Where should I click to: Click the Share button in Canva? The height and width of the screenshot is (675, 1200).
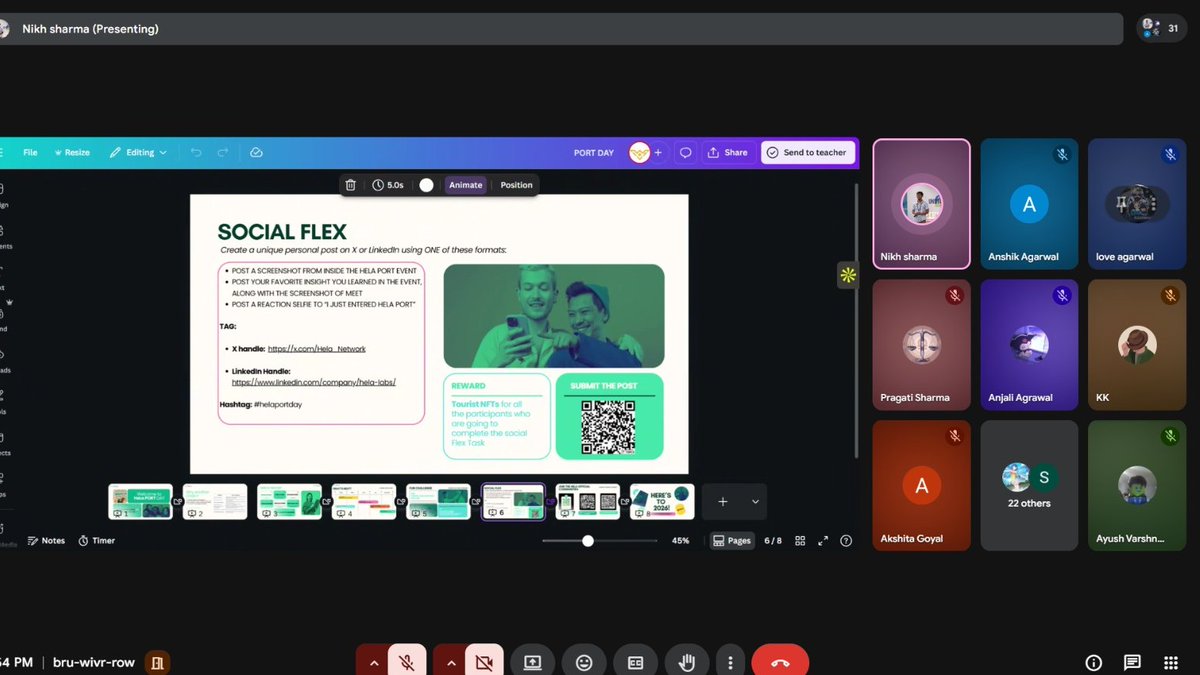click(728, 153)
